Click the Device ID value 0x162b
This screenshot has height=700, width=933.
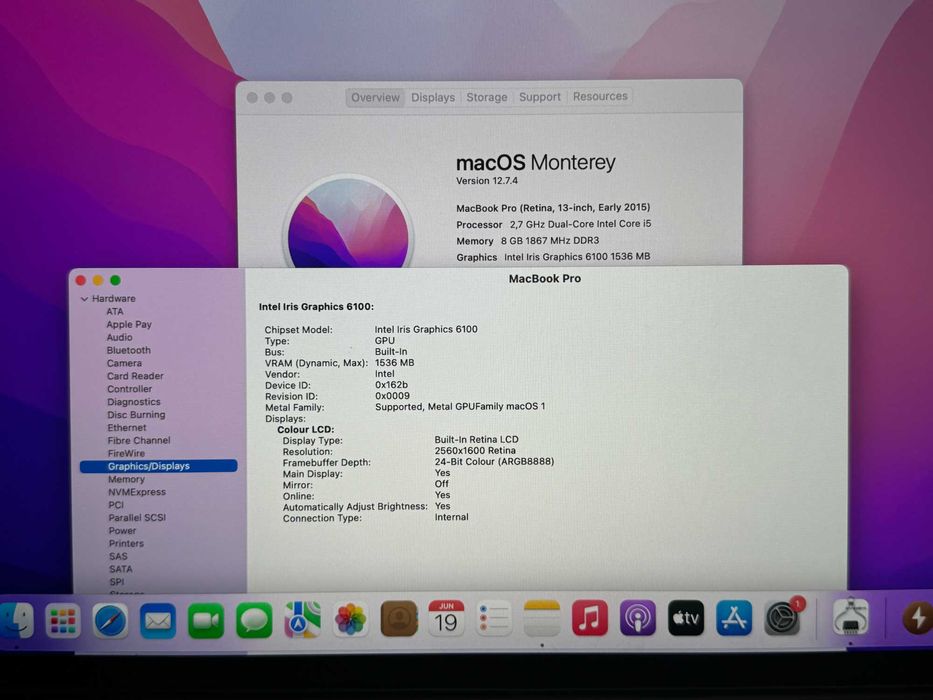point(392,385)
